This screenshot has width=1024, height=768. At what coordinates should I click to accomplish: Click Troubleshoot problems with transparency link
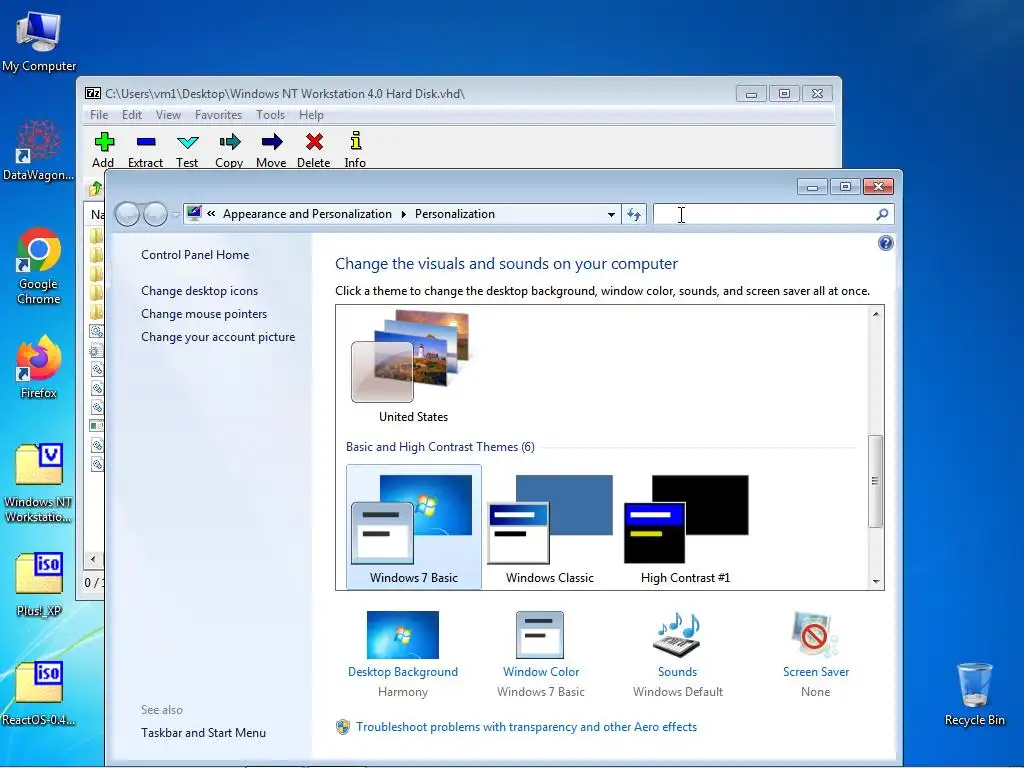[x=526, y=727]
